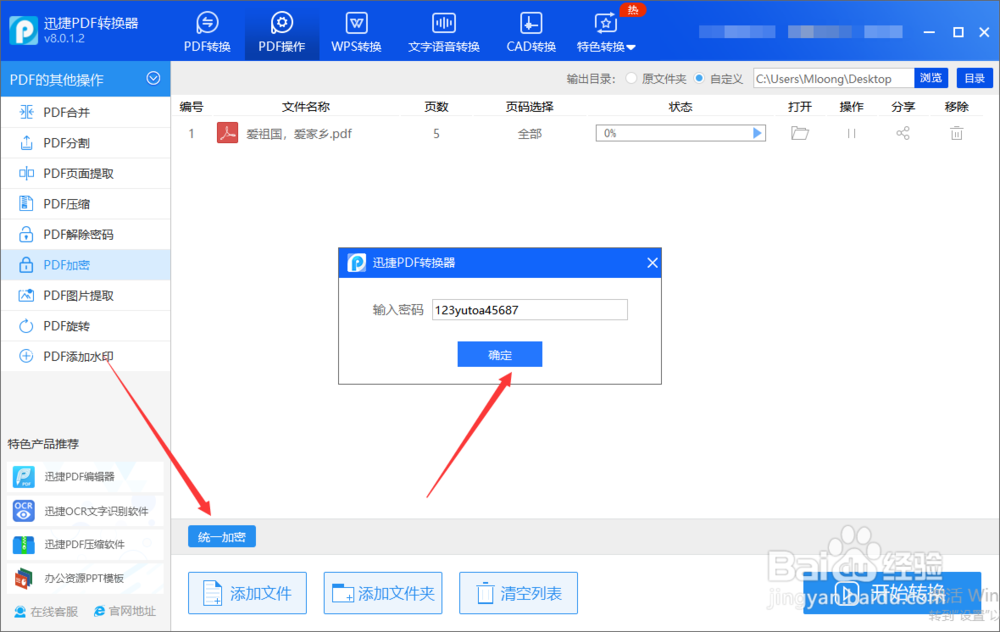
Task: Open 迅捷PDF编辑器 product recommendation
Action: (x=85, y=477)
